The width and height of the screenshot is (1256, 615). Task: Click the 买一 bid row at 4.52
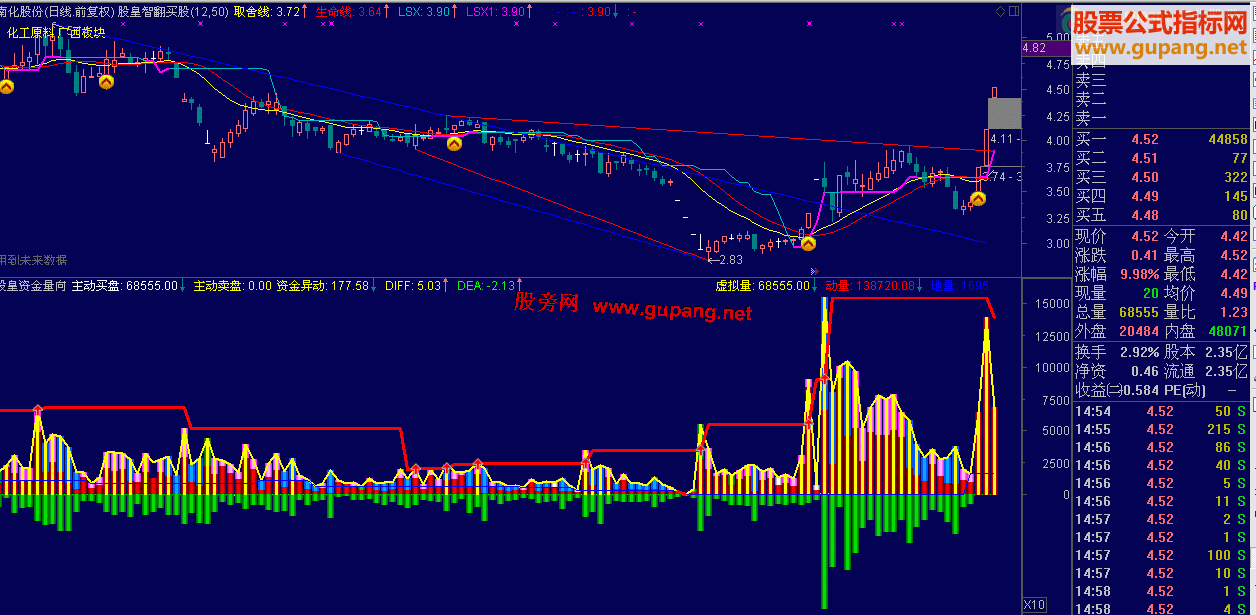[x=1161, y=139]
